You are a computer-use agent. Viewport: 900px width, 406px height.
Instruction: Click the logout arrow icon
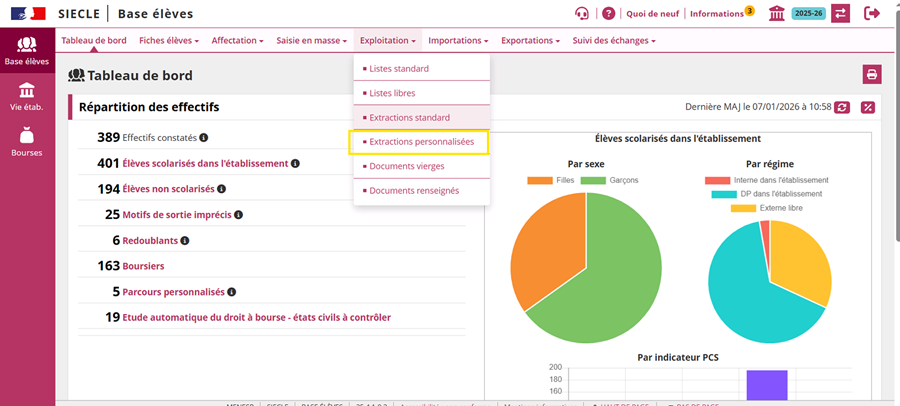[872, 13]
